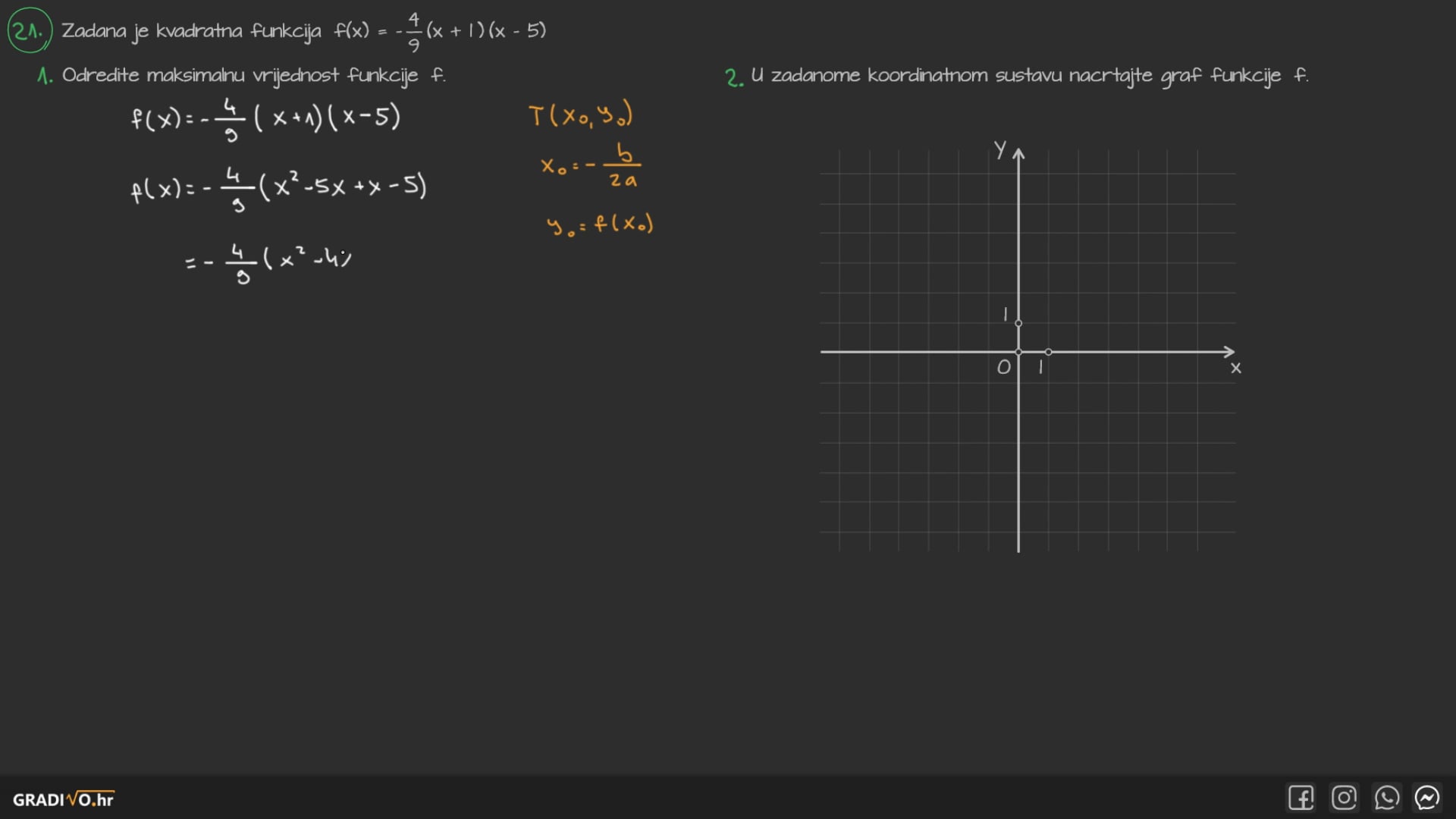Click the text 'nacrtajte graf funkcije f'

(x=1188, y=76)
